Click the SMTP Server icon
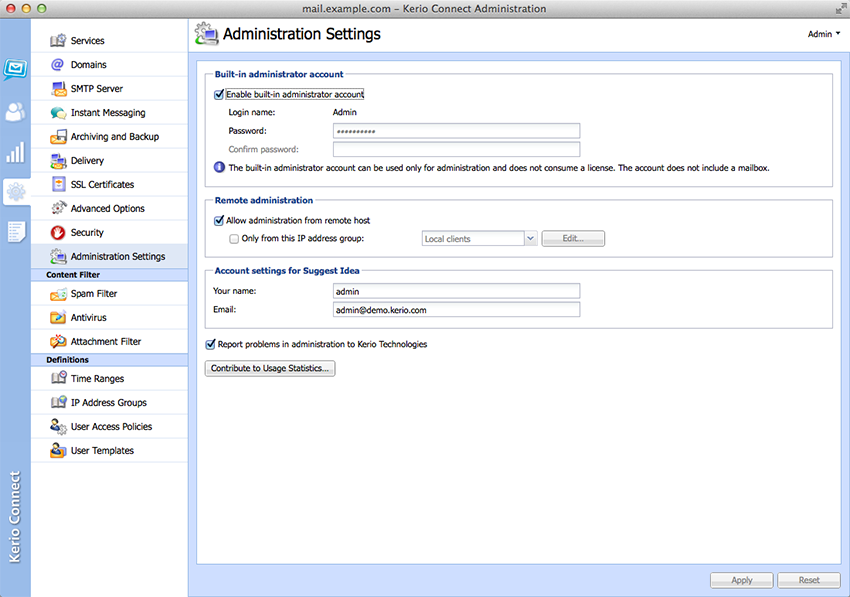 tap(58, 88)
